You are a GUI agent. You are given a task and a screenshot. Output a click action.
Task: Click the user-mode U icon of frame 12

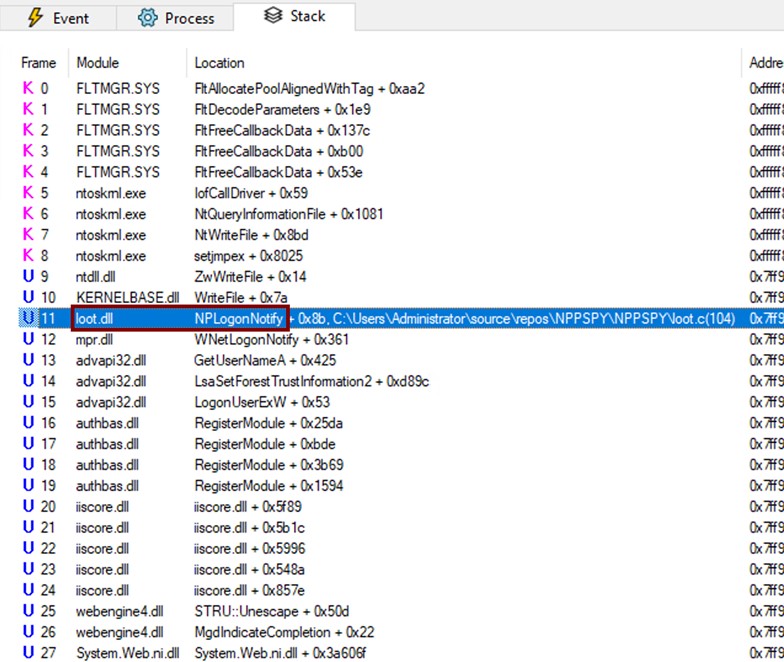point(28,339)
